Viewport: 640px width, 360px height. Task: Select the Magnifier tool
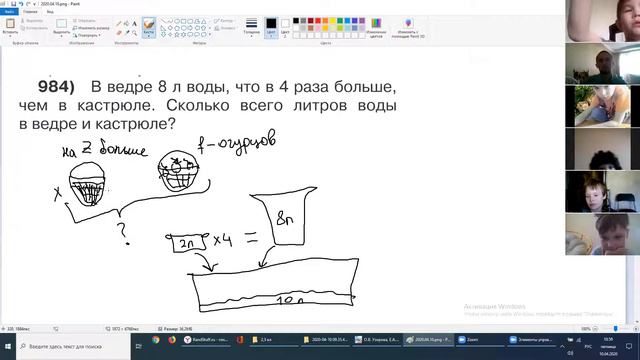point(134,33)
